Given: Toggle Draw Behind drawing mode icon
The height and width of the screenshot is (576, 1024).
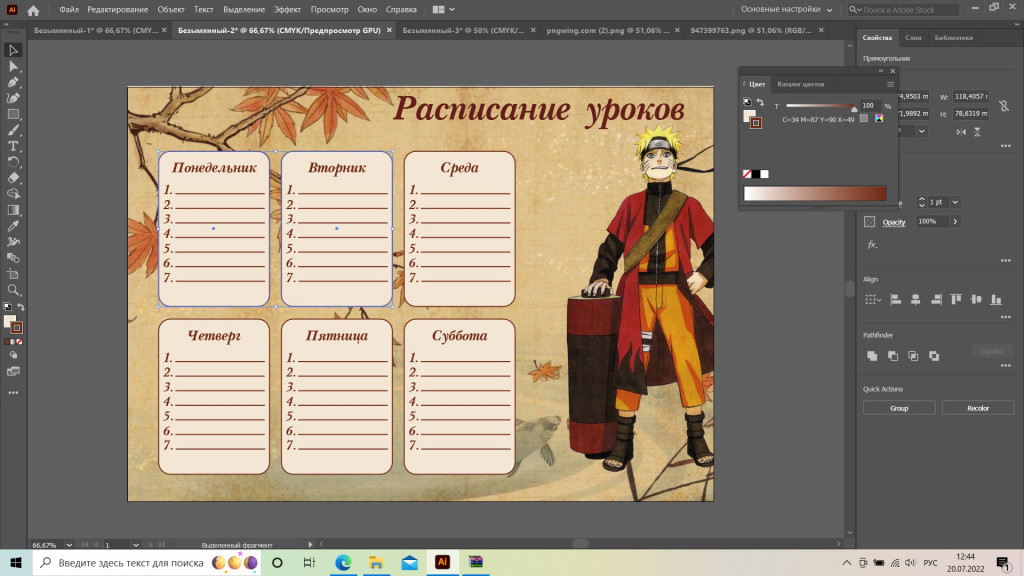Looking at the screenshot, I should [13, 356].
